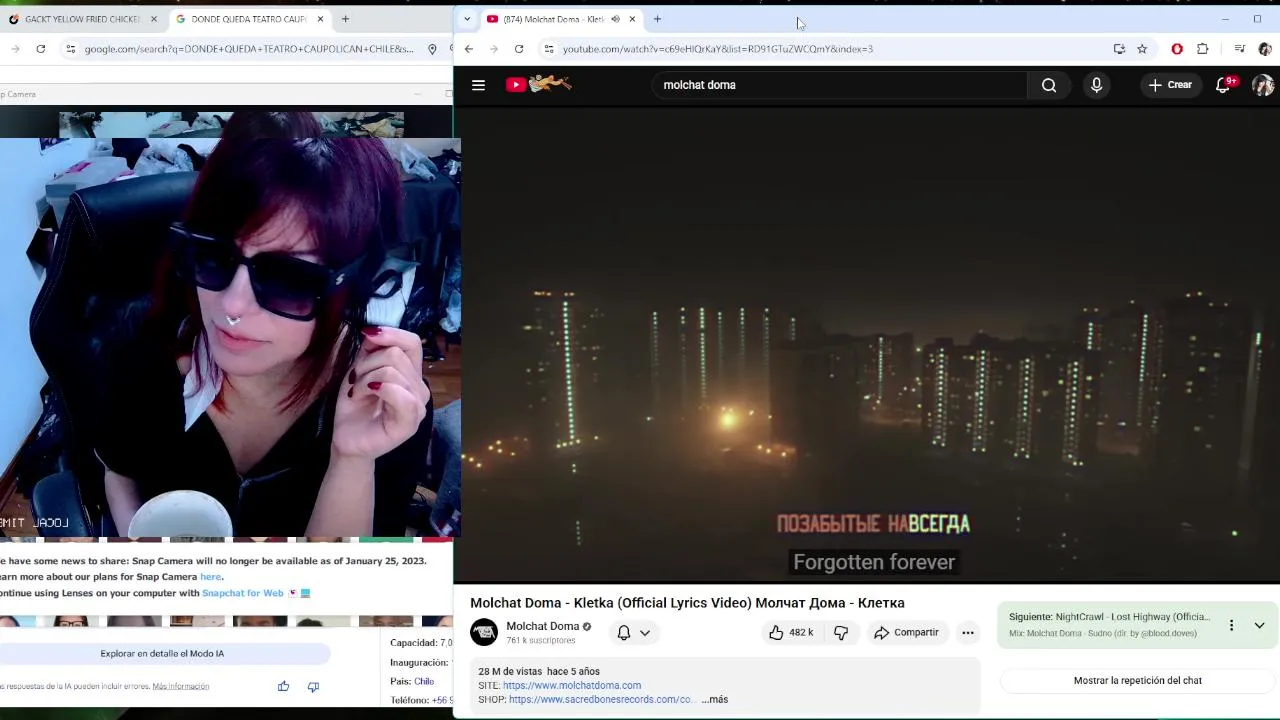Toggle the channel notification bell for Molchat Doma

click(x=623, y=632)
